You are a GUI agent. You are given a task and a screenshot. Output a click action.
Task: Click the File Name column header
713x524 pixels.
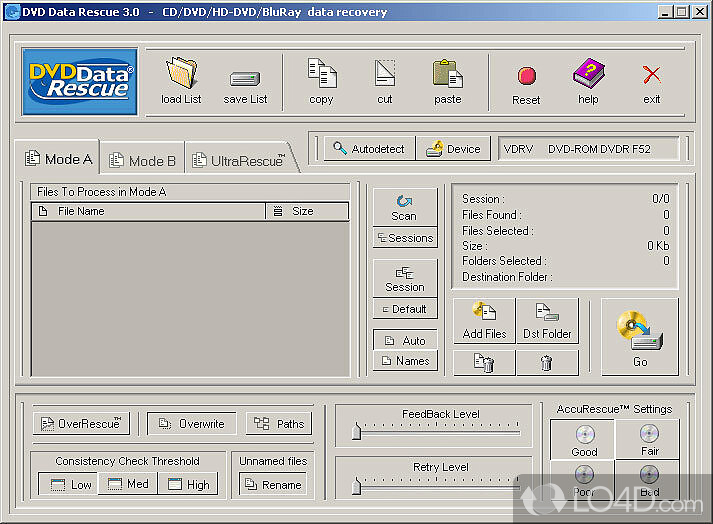tap(150, 211)
